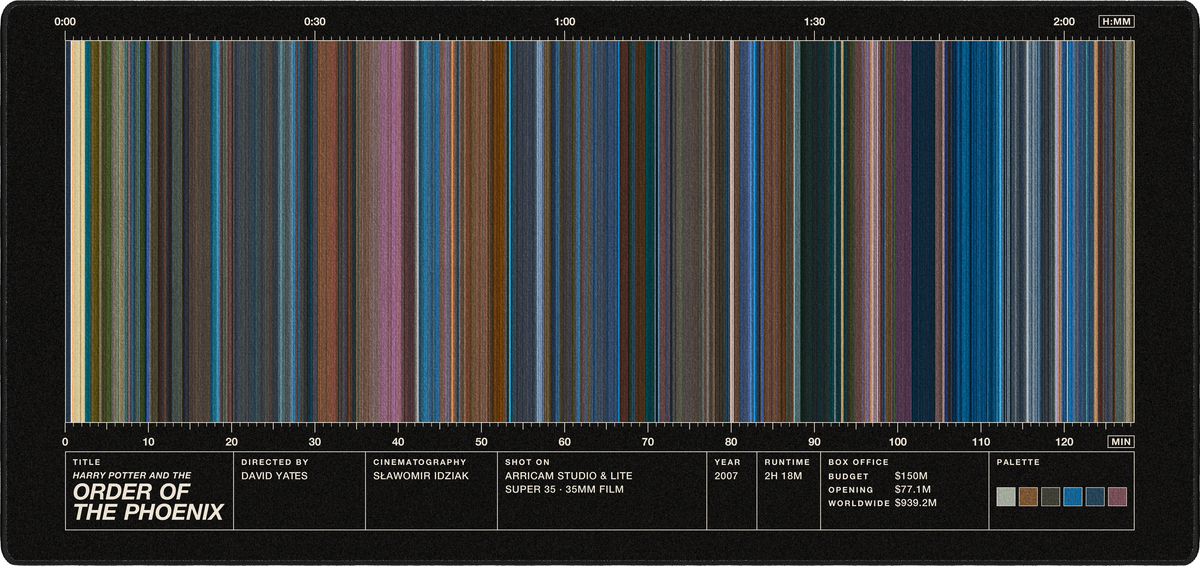Click minute label 10 on bottom axis
Image resolution: width=1200 pixels, height=566 pixels.
tap(148, 442)
